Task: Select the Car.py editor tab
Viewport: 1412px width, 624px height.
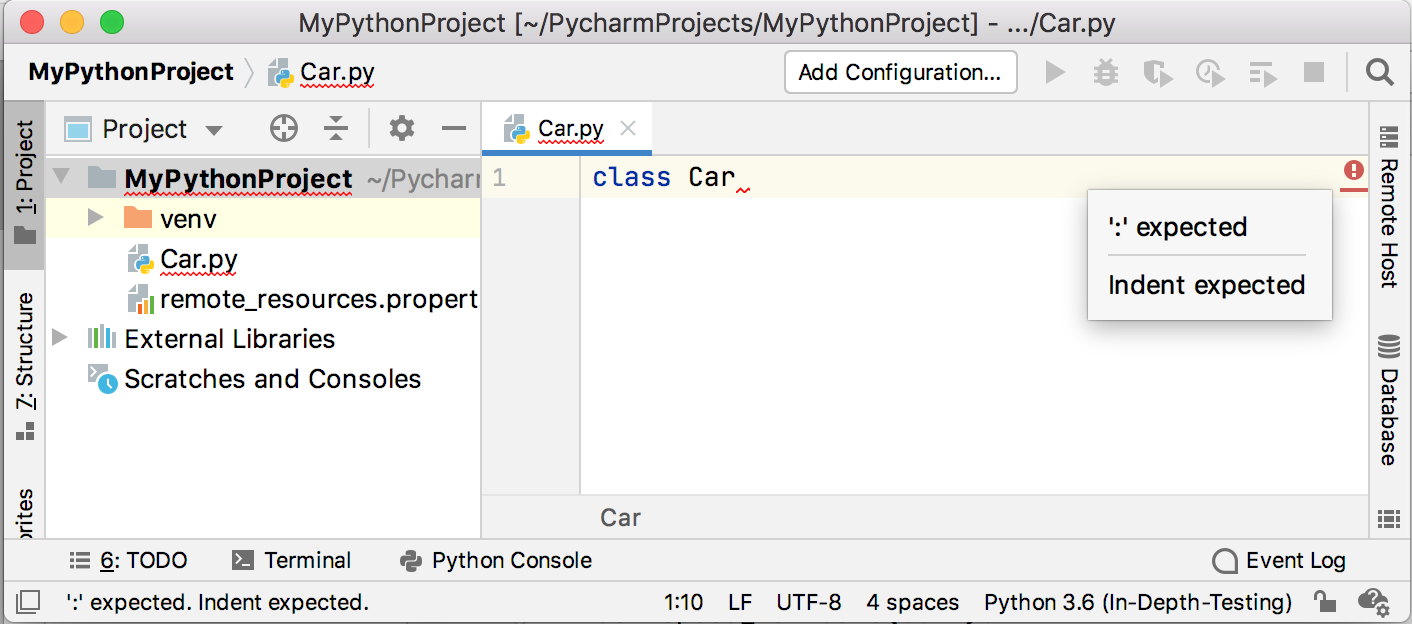Action: tap(566, 129)
